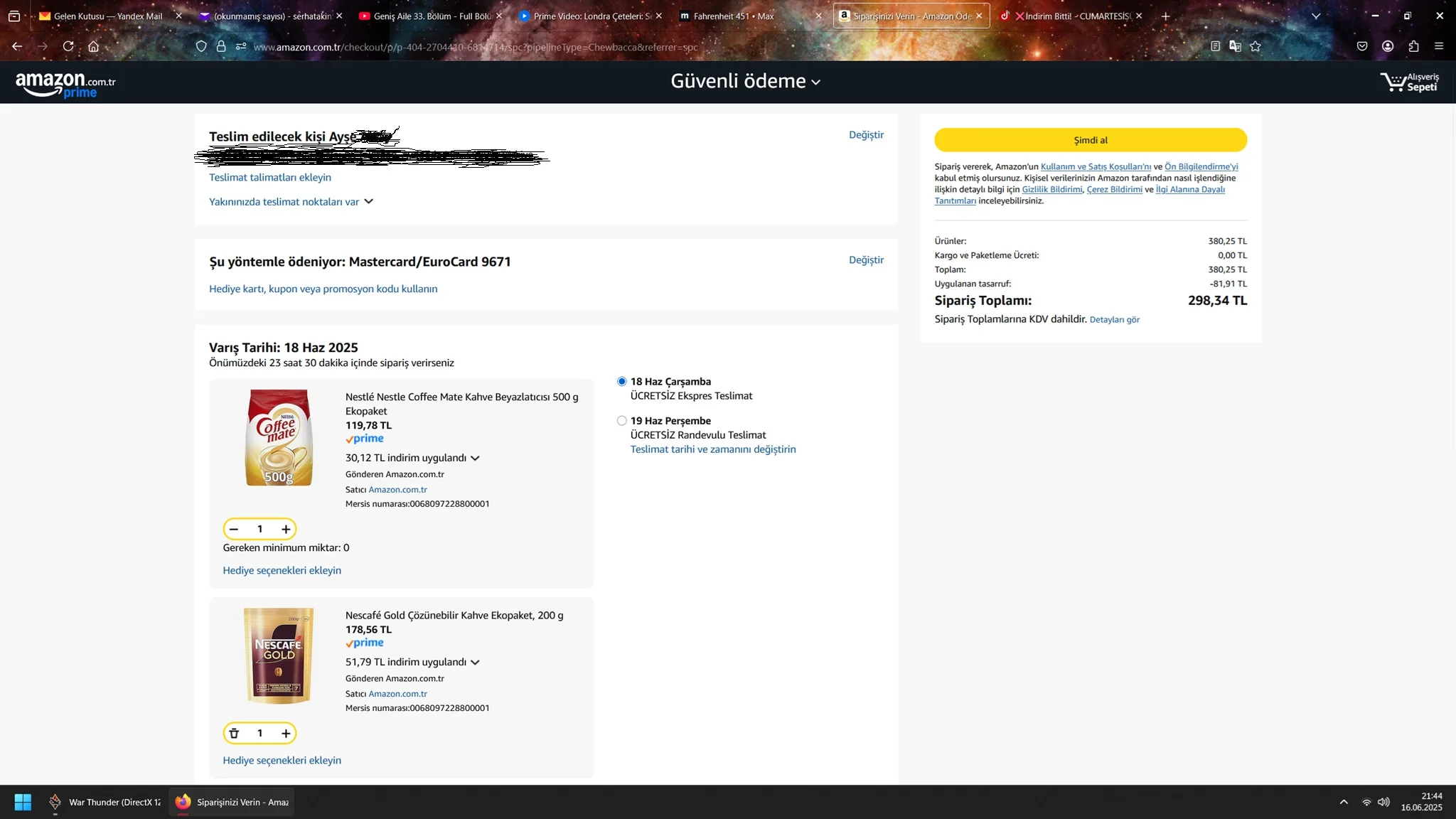Select the 18 Haz Çarşamba delivery option
1456x819 pixels.
622,382
